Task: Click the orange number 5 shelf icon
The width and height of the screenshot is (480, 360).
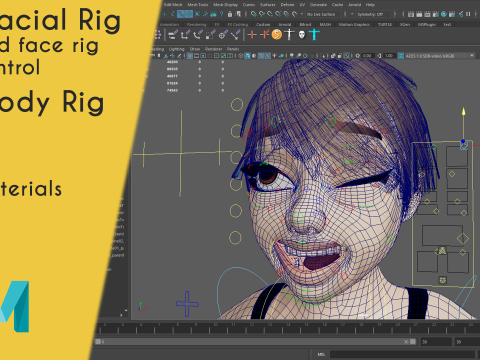Action: click(277, 34)
